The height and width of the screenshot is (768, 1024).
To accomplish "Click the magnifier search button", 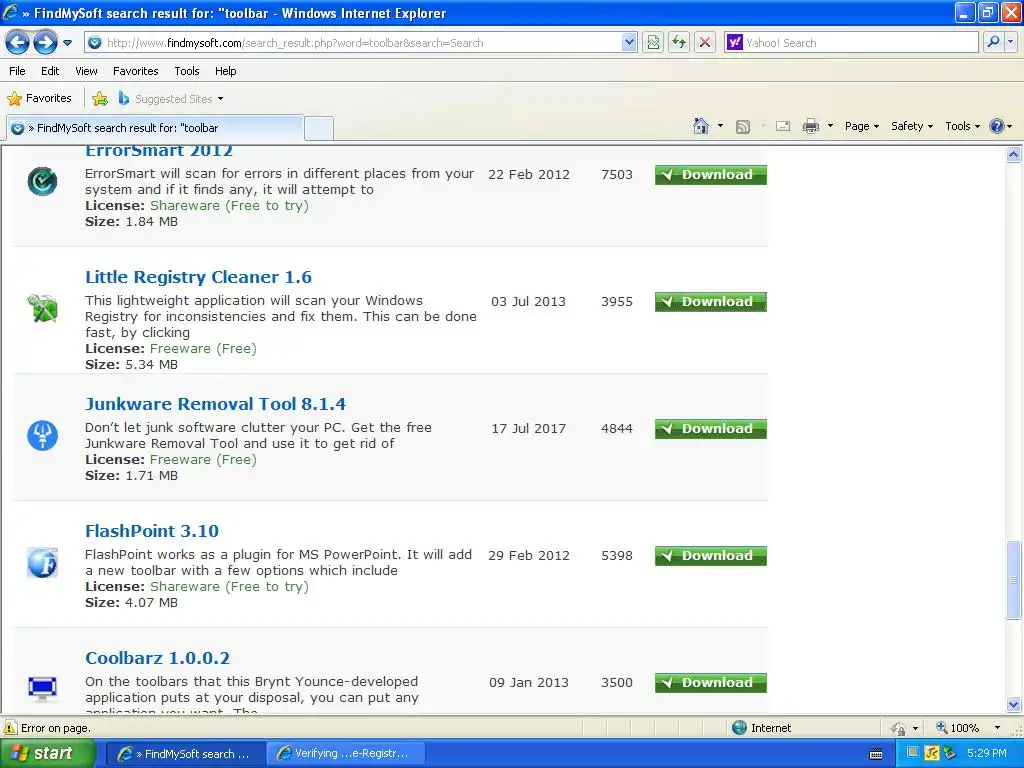I will pos(993,42).
